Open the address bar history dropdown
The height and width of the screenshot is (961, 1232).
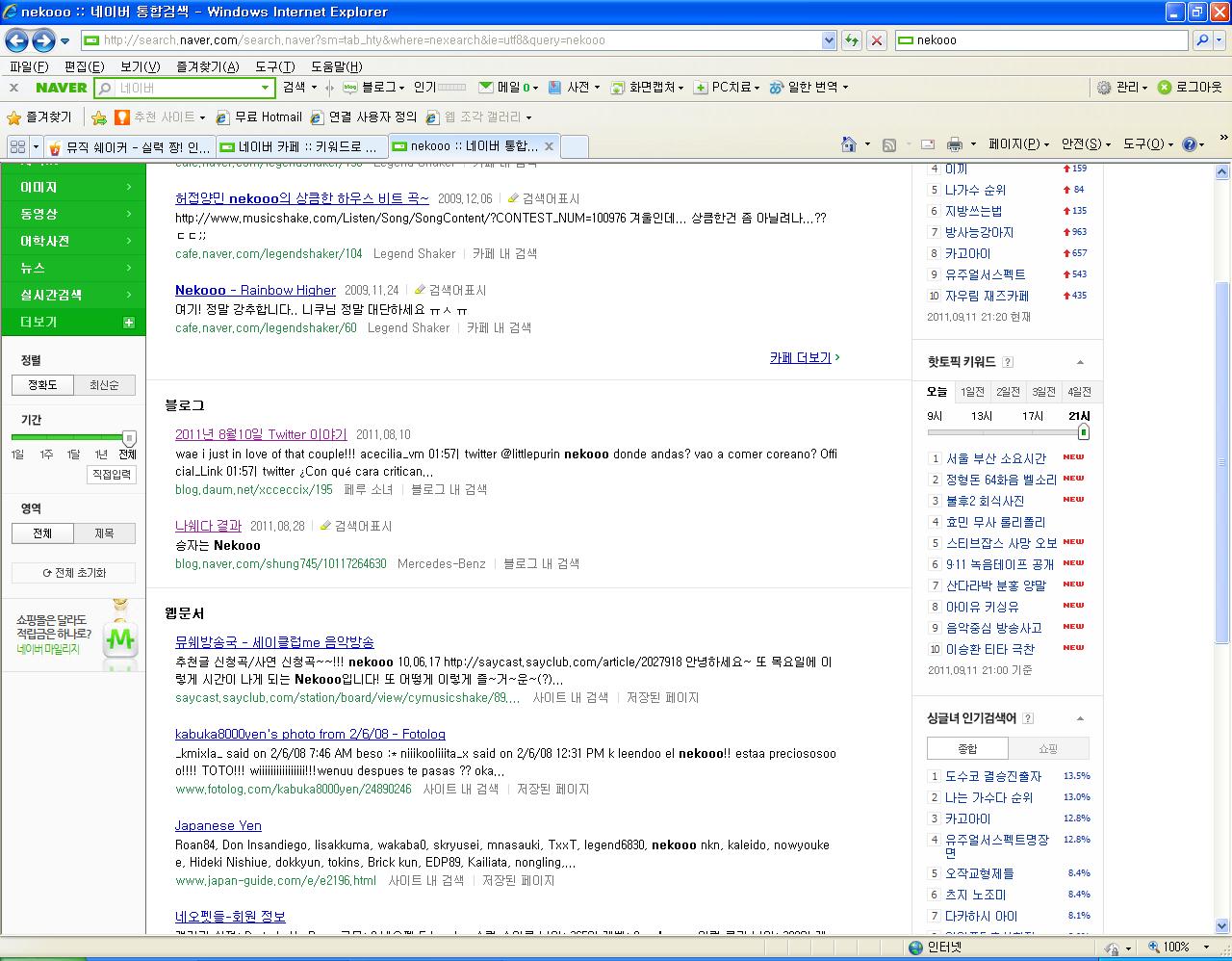click(x=829, y=40)
